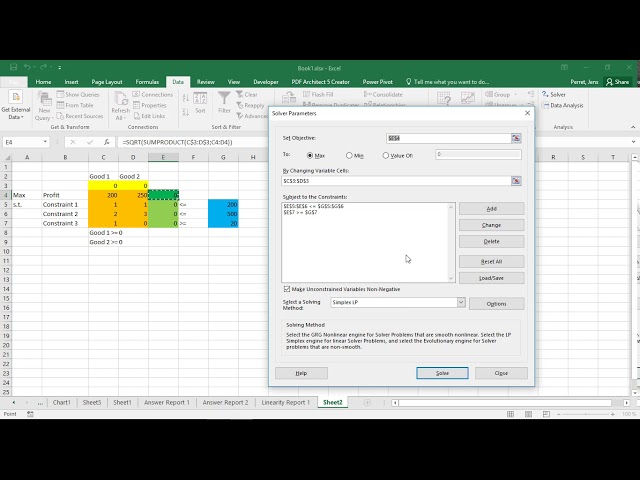640x480 pixels.
Task: Click the Undo arrow in quick access toolbar
Action: pyautogui.click(x=27, y=67)
